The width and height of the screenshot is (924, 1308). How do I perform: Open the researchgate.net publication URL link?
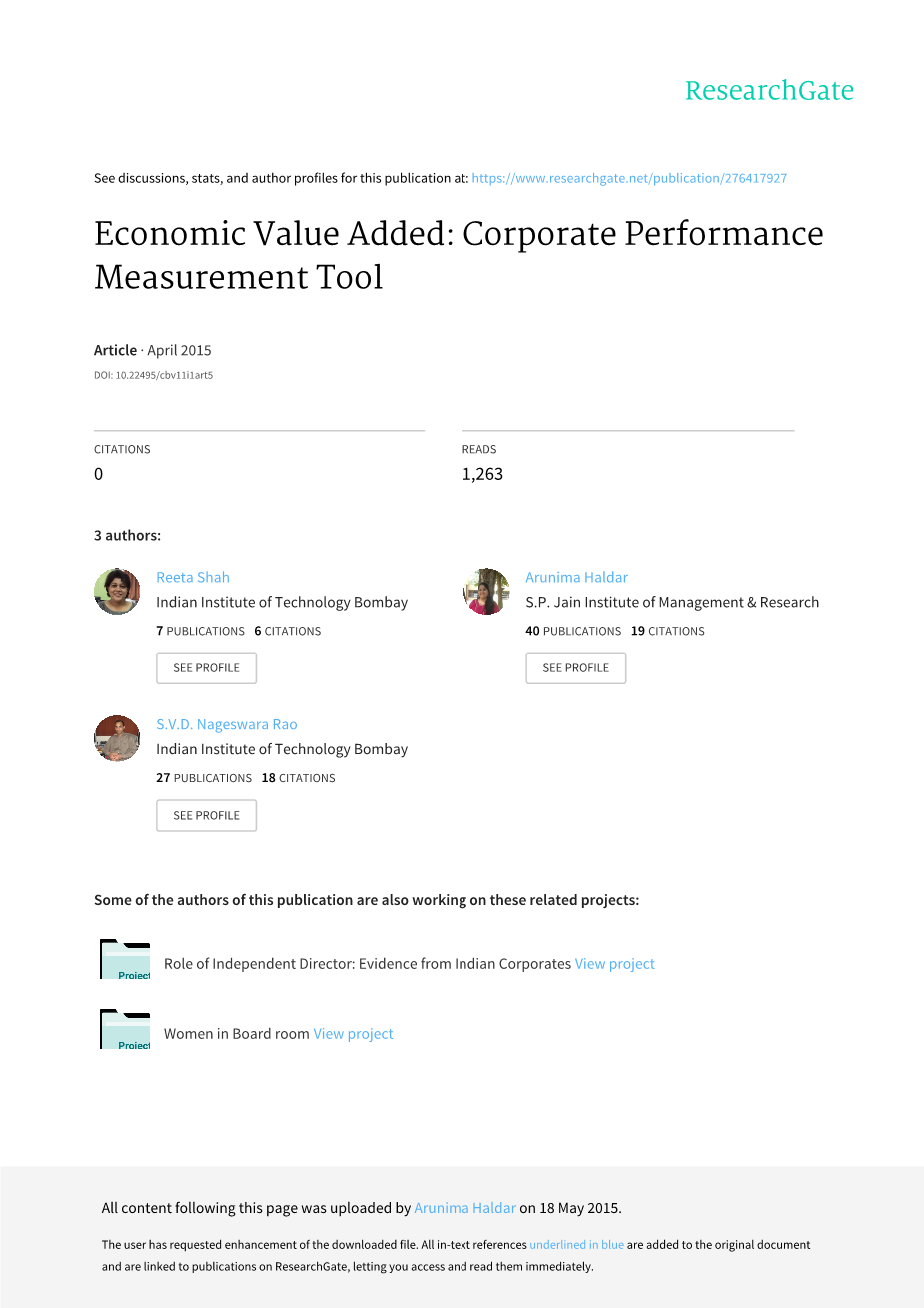629,178
